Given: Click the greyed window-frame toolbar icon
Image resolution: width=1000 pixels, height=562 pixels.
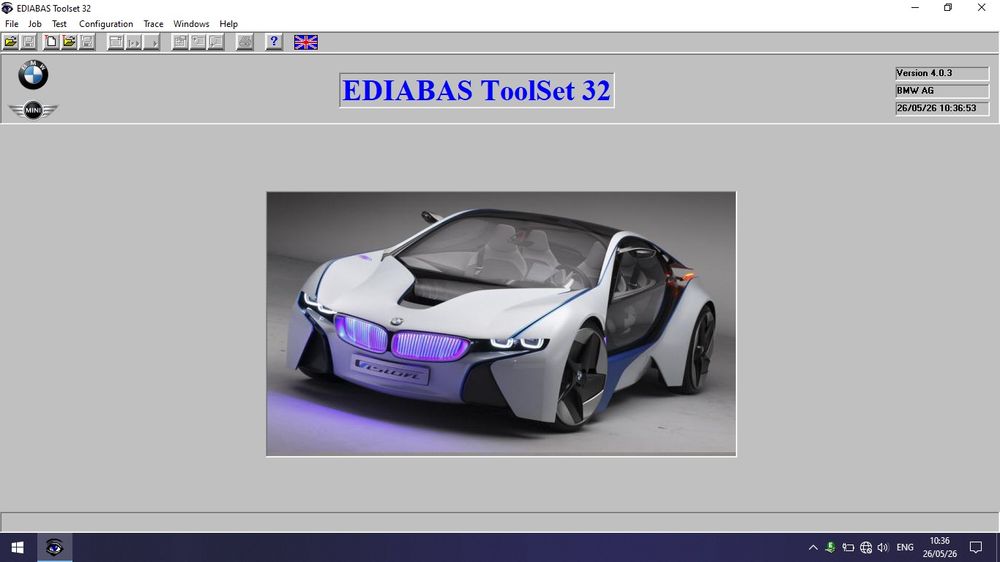Looking at the screenshot, I should point(115,42).
